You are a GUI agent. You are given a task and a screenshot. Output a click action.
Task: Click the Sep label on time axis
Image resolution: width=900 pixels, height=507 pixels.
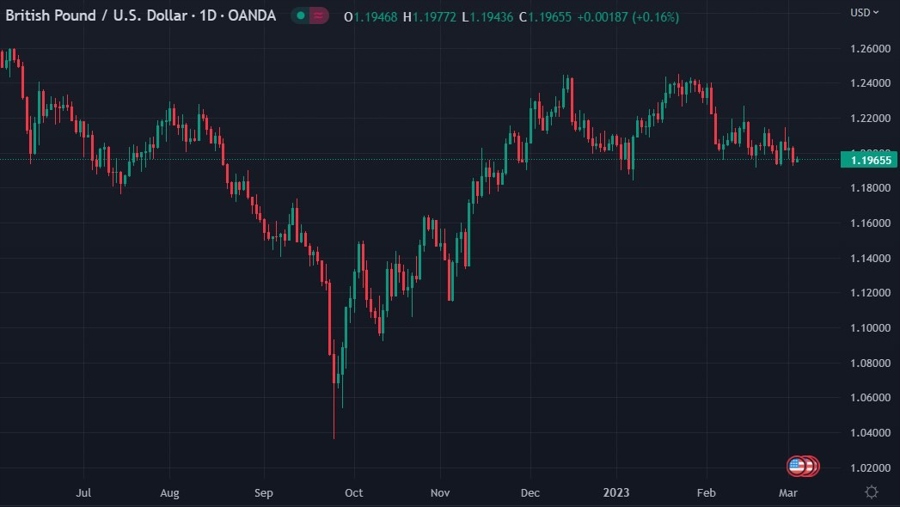pos(263,493)
